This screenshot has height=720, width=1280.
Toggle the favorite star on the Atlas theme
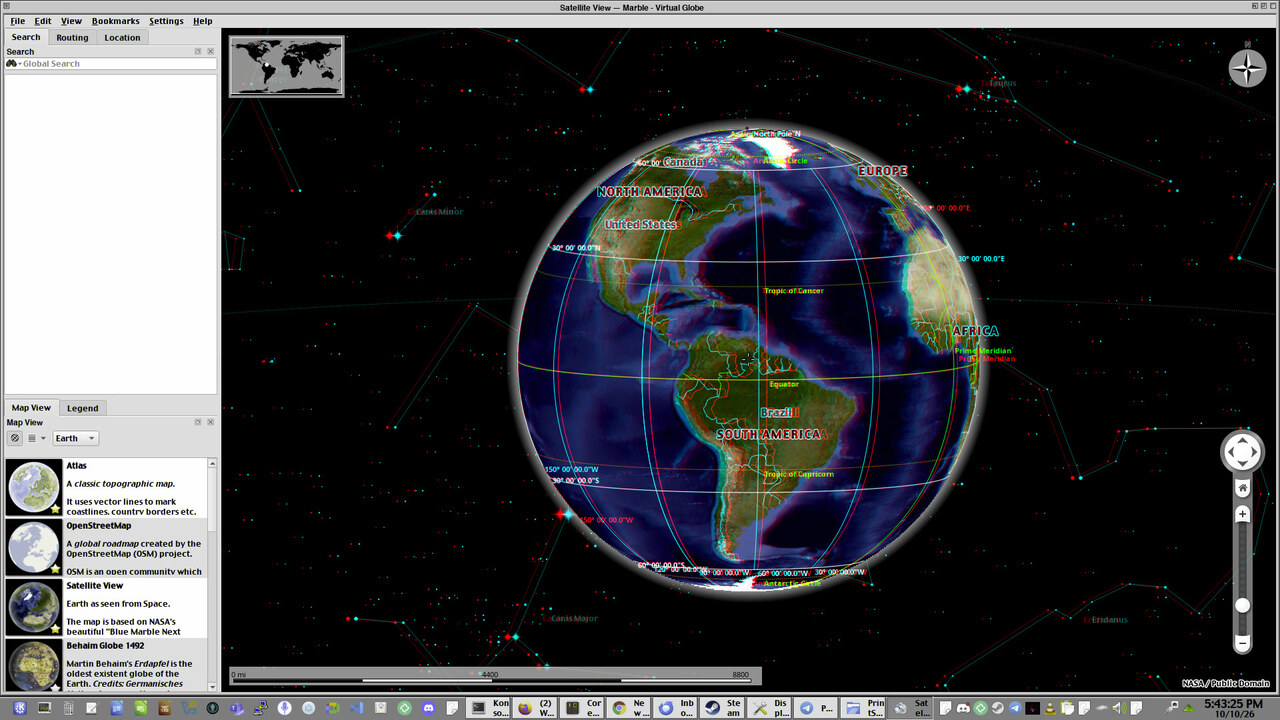55,509
